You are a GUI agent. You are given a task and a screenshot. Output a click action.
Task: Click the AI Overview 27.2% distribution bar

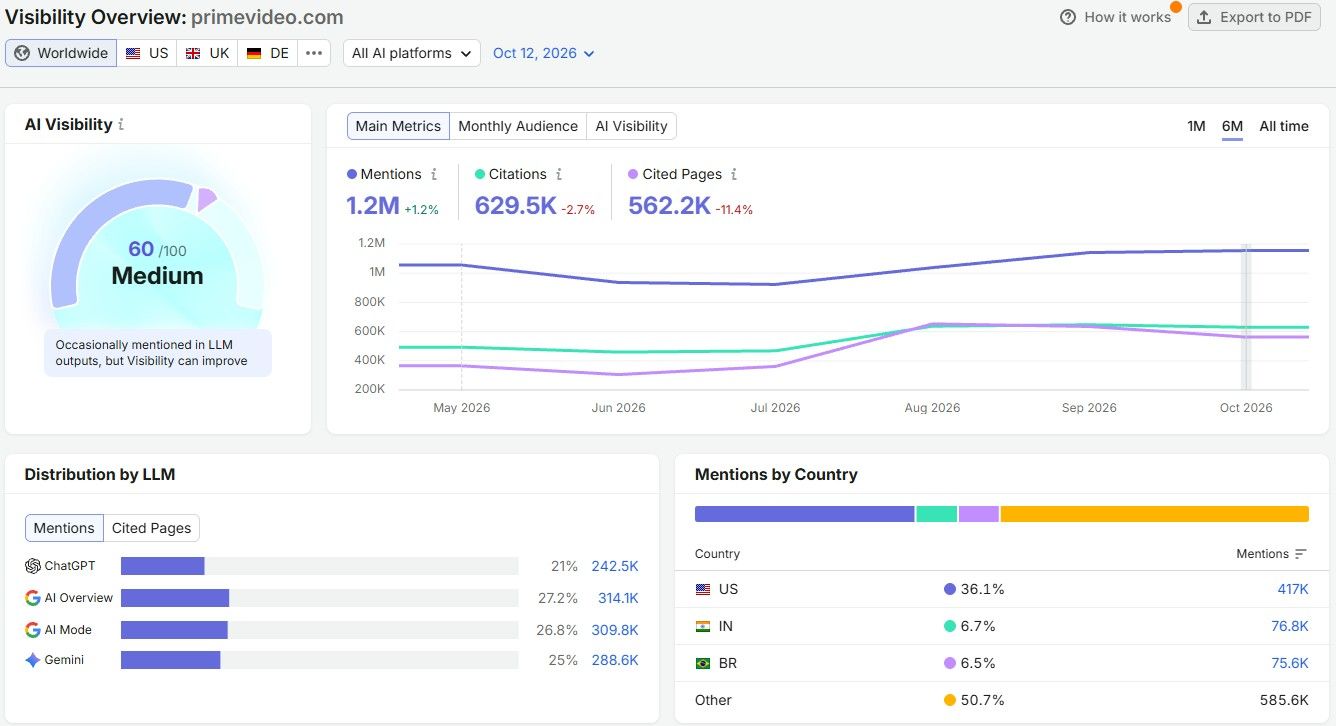click(x=175, y=598)
